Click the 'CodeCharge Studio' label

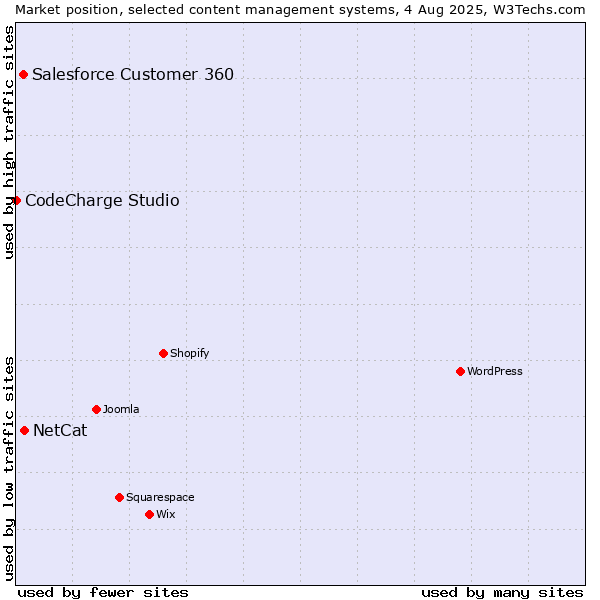(102, 201)
